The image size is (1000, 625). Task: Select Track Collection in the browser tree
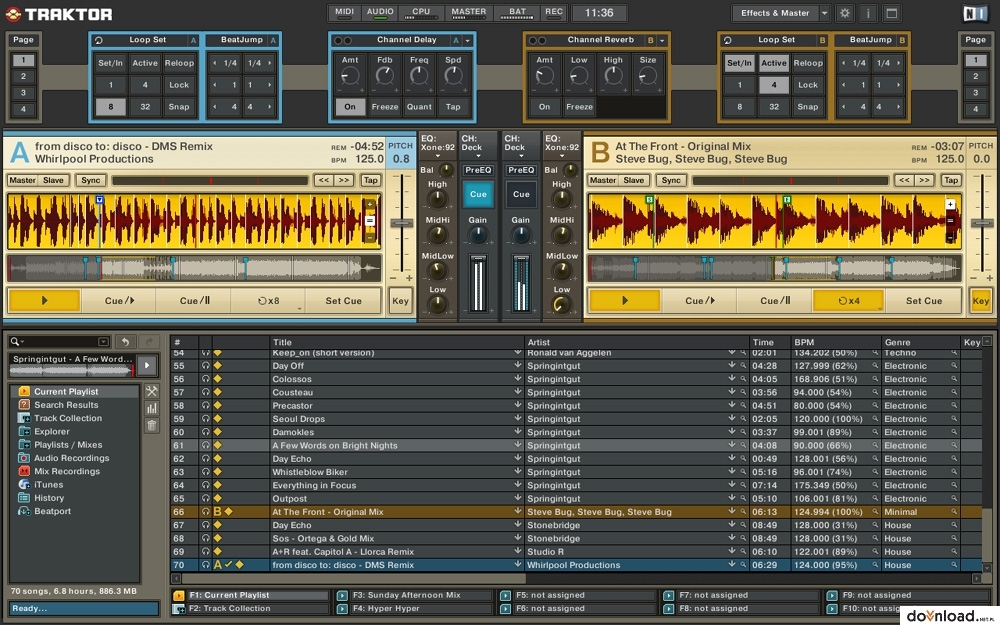[x=68, y=418]
